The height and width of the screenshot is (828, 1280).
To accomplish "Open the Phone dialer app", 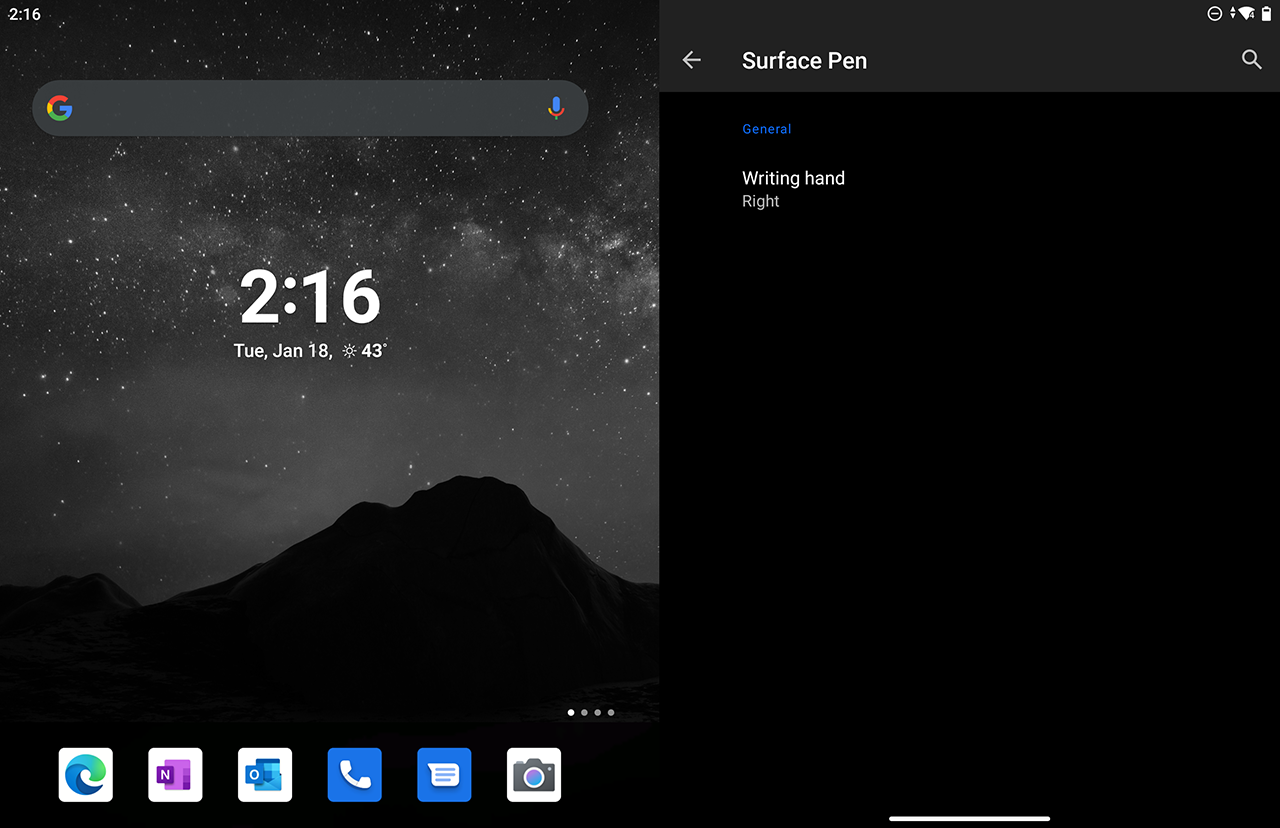I will [355, 775].
